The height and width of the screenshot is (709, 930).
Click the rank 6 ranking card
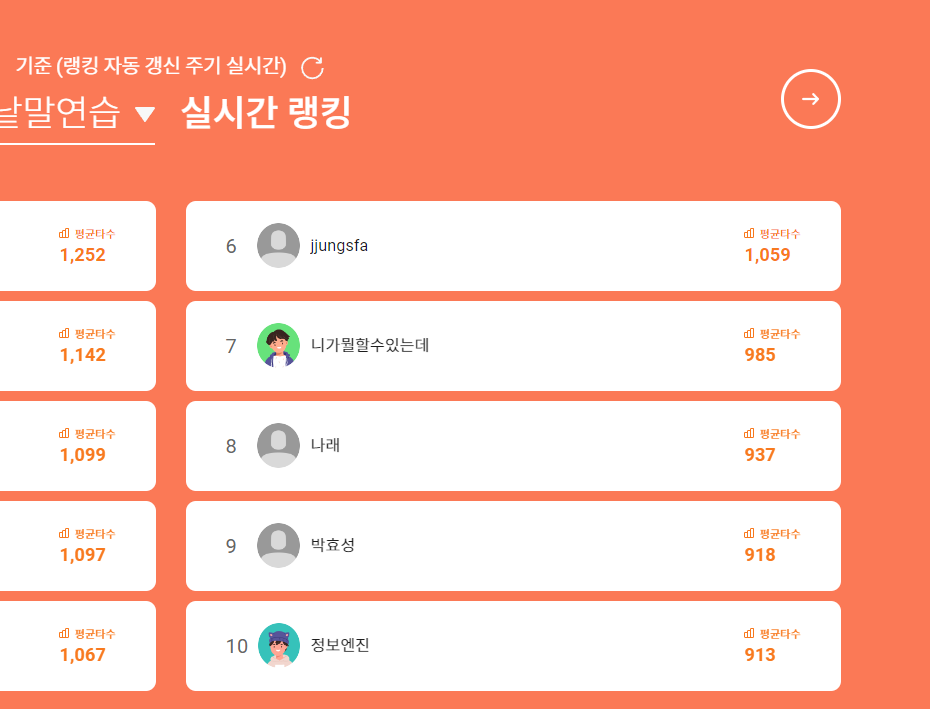[x=513, y=245]
